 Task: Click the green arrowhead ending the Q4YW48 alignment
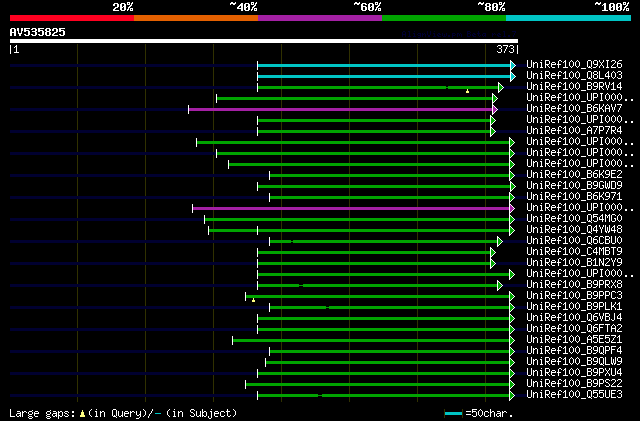[x=512, y=231]
